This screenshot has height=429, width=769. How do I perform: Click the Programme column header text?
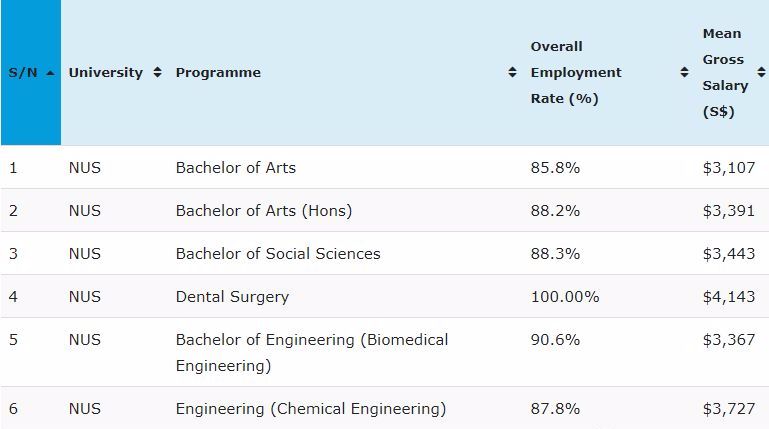click(218, 73)
